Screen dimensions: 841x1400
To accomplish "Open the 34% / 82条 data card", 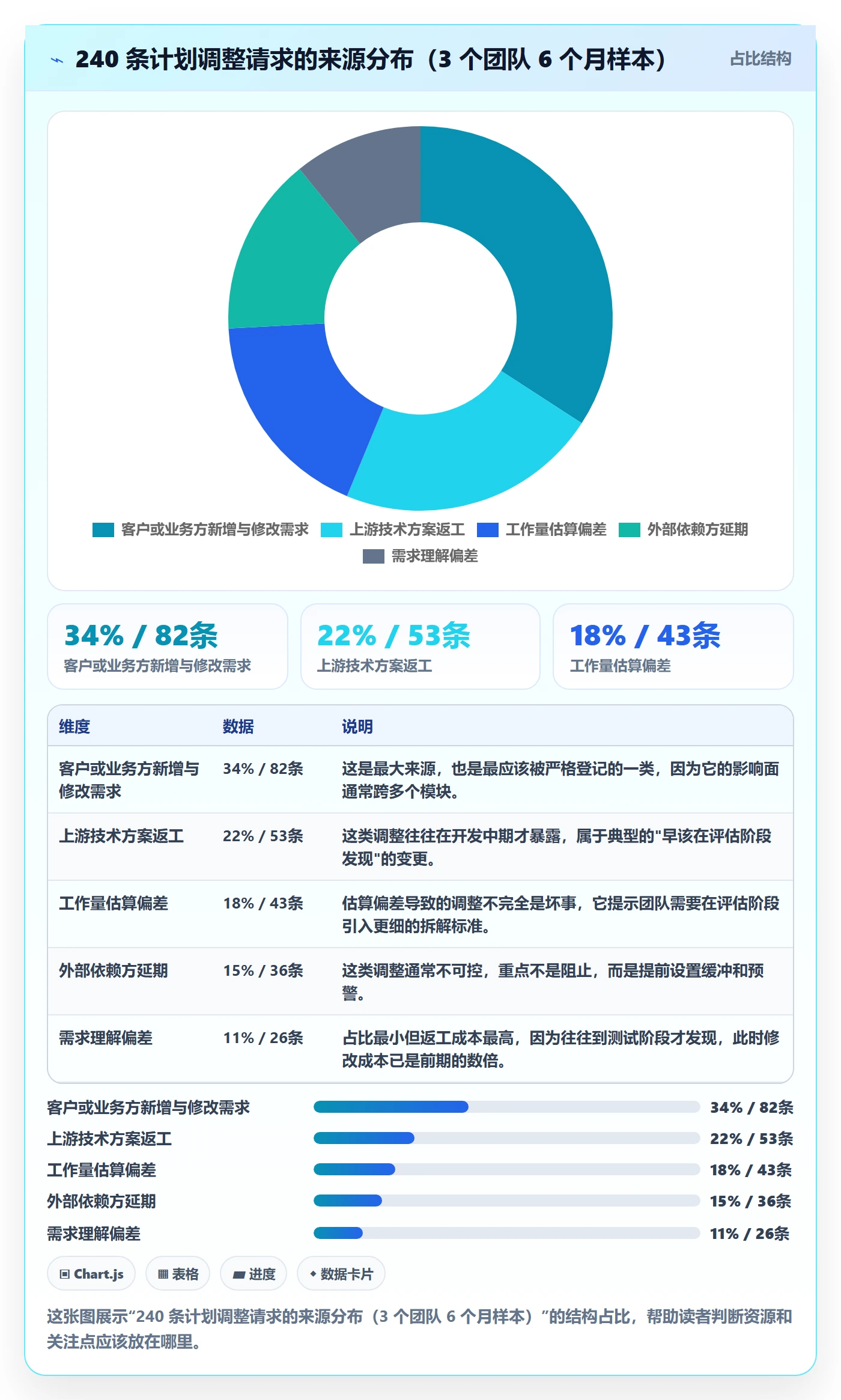I will pos(168,647).
